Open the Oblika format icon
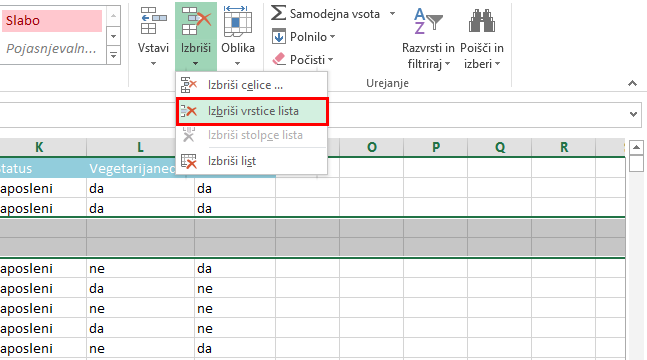 [238, 21]
